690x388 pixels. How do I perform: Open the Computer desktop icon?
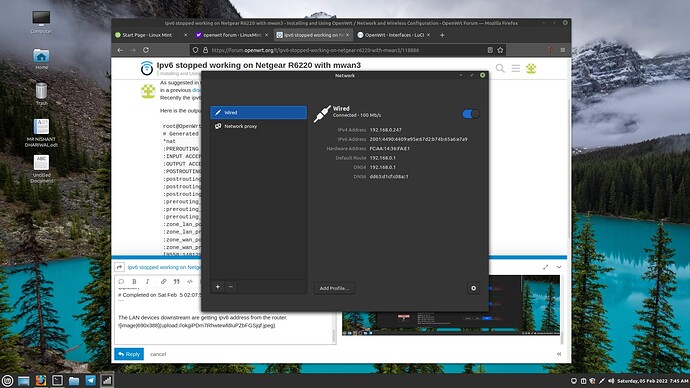pos(41,22)
